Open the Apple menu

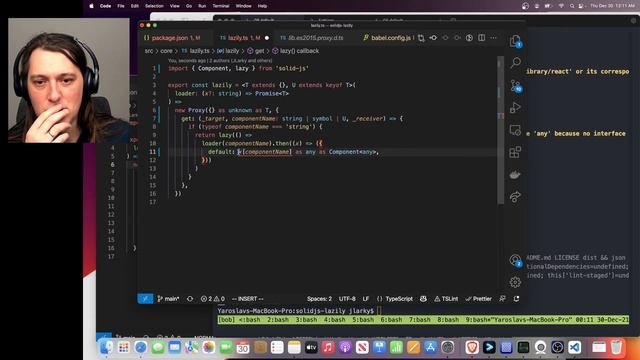[91, 6]
